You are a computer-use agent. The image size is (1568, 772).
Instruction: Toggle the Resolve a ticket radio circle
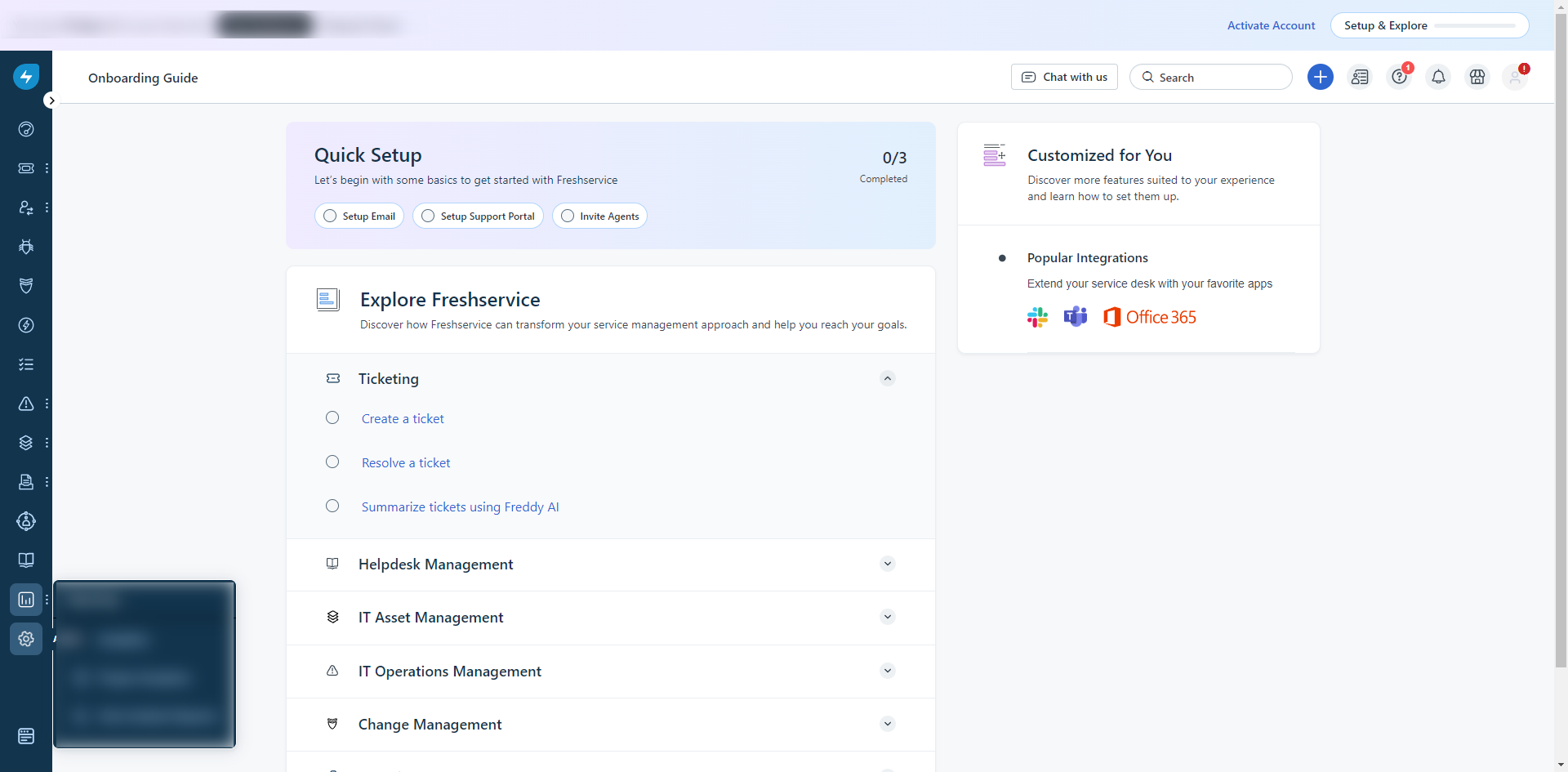[332, 462]
